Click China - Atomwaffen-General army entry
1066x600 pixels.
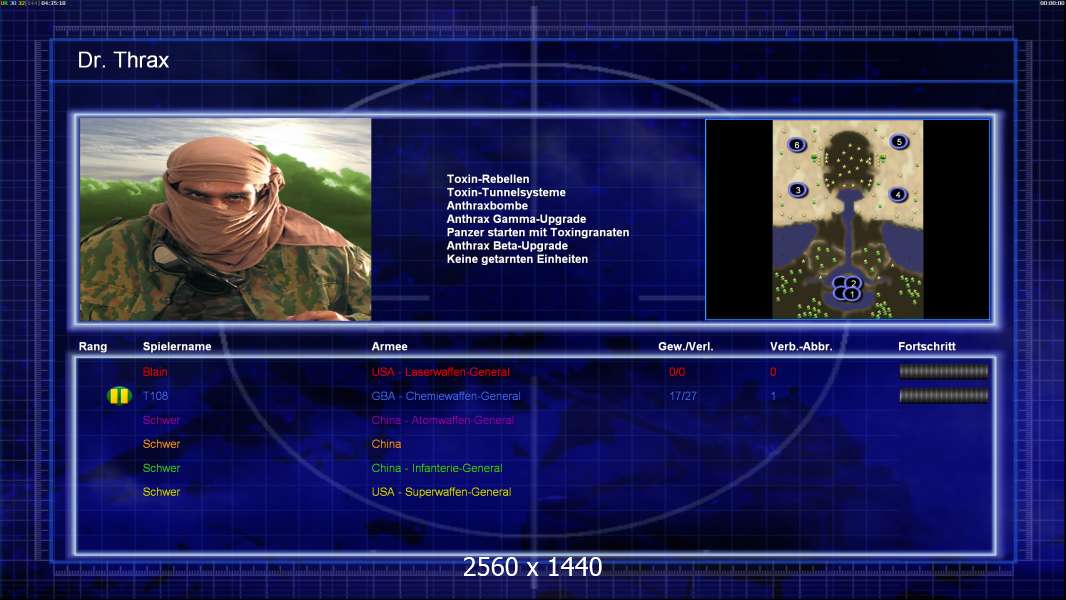point(443,420)
